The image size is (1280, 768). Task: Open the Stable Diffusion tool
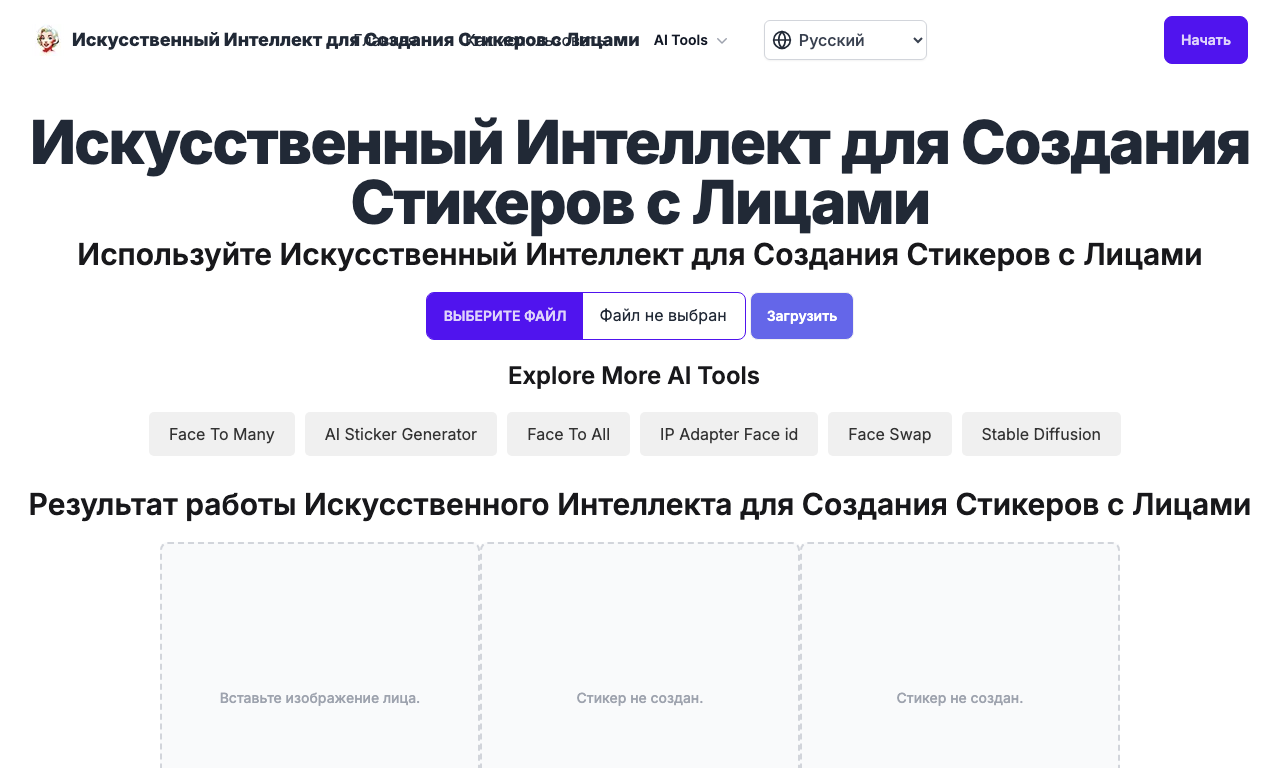click(x=1041, y=434)
